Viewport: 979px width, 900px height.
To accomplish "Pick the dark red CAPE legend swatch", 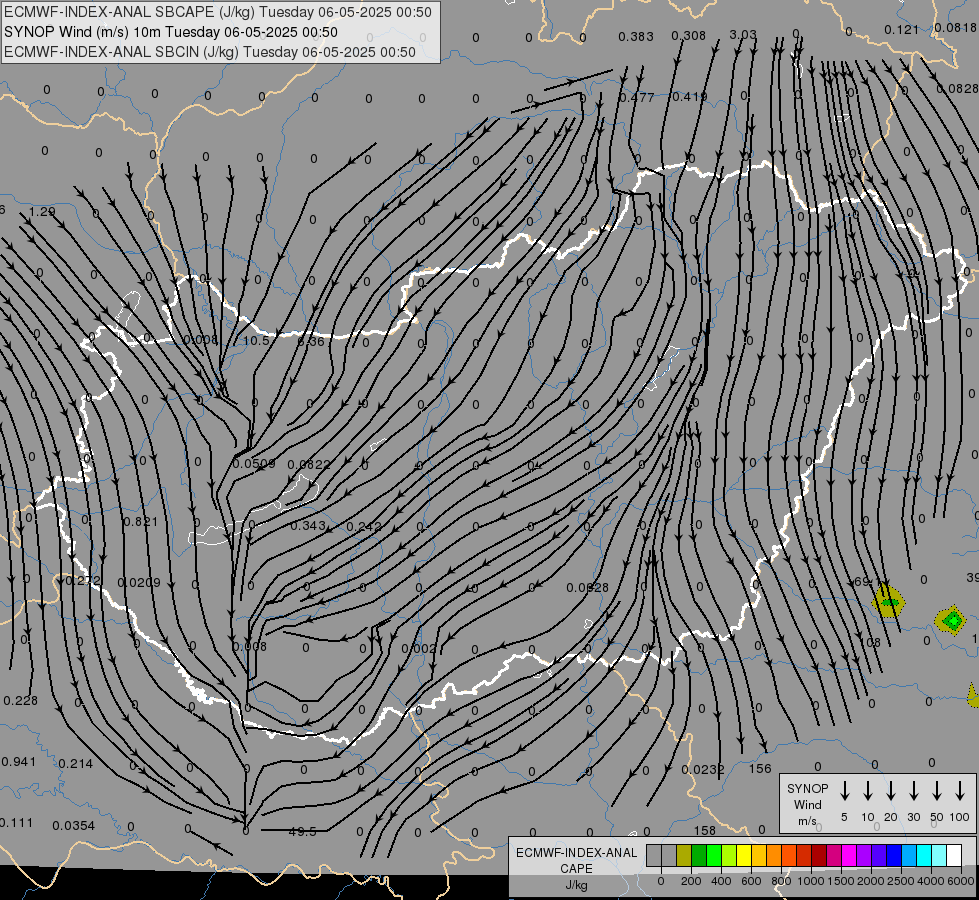I will [819, 856].
